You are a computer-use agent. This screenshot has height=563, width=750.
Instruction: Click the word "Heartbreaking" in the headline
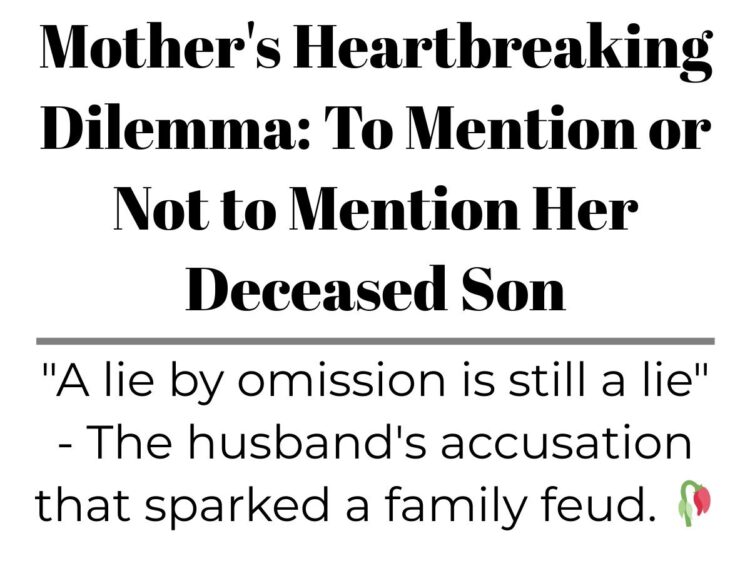pyautogui.click(x=504, y=51)
